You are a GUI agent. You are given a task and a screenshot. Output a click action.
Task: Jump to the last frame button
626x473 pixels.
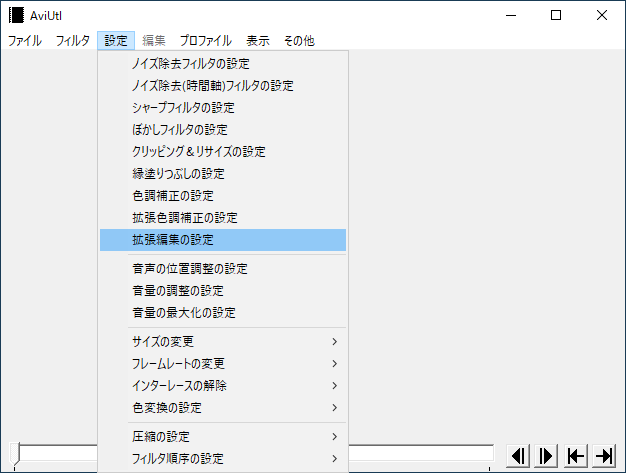point(603,456)
